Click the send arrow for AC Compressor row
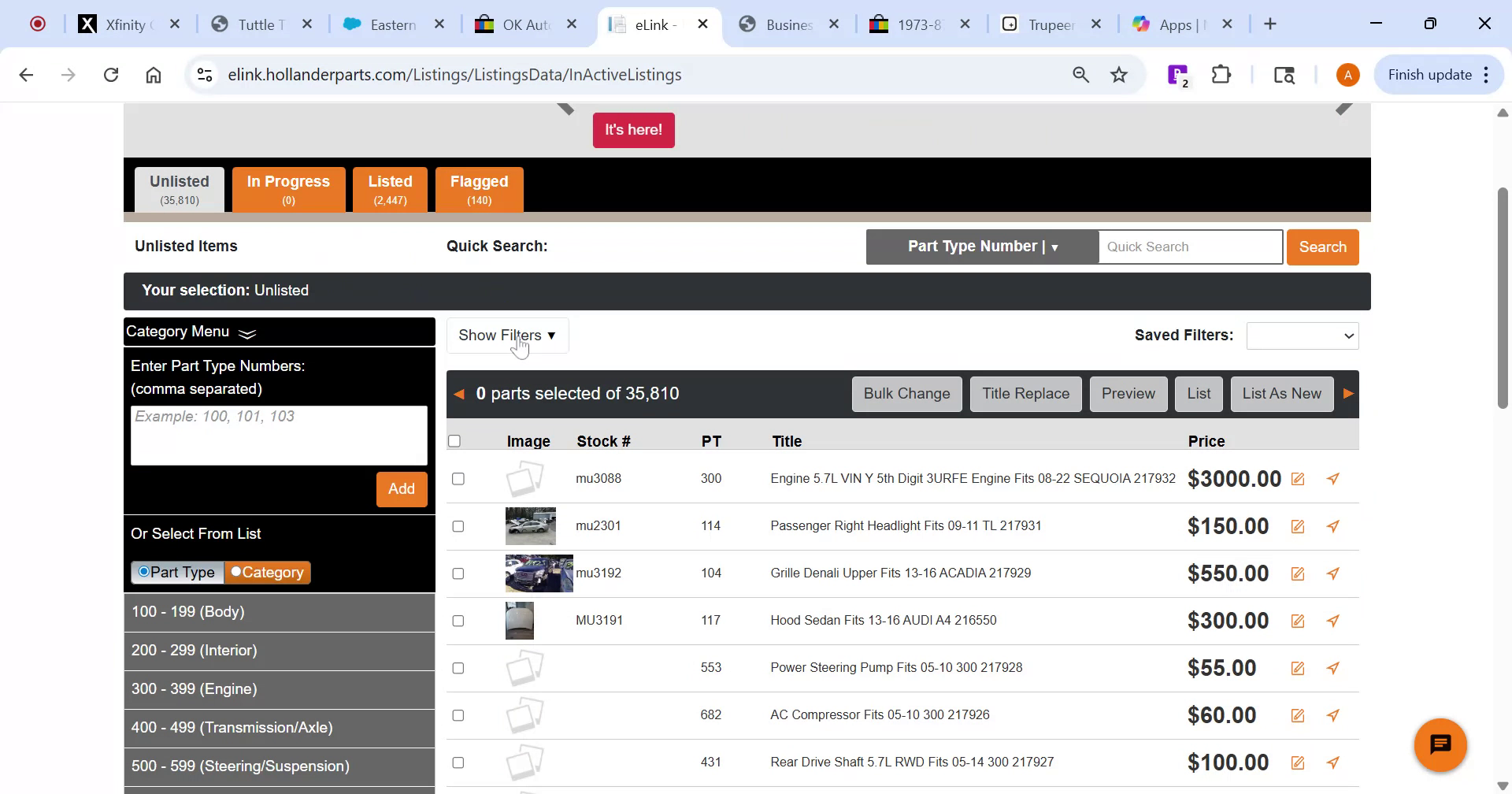 [1332, 715]
